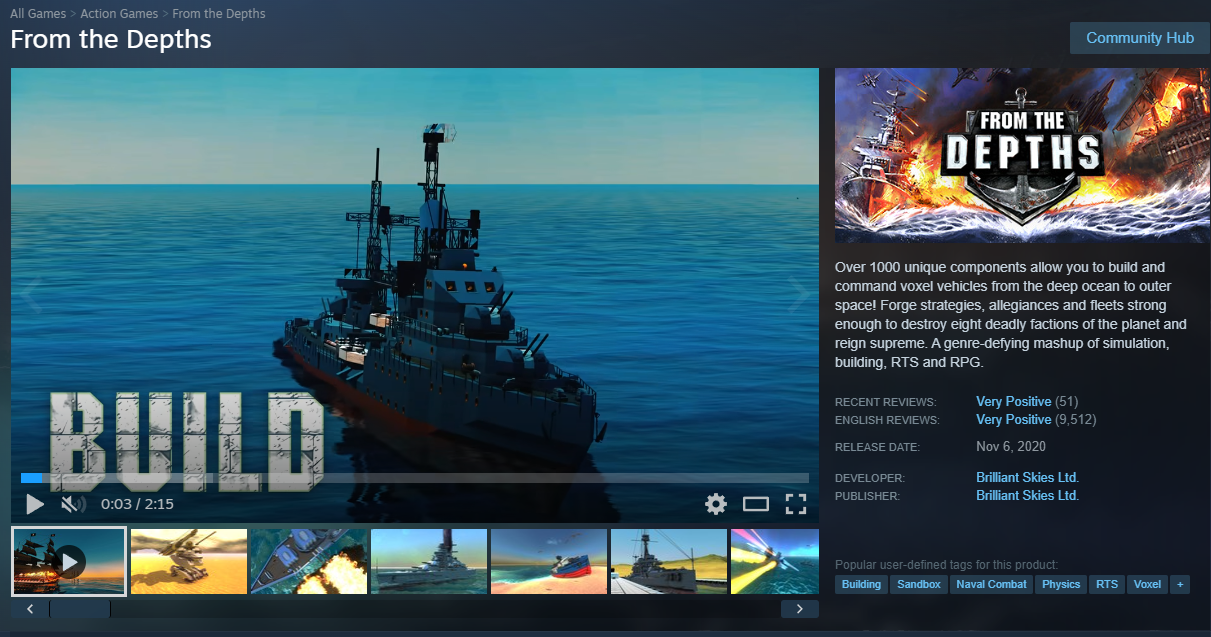Open the Community Hub
The image size is (1211, 637).
tap(1139, 38)
